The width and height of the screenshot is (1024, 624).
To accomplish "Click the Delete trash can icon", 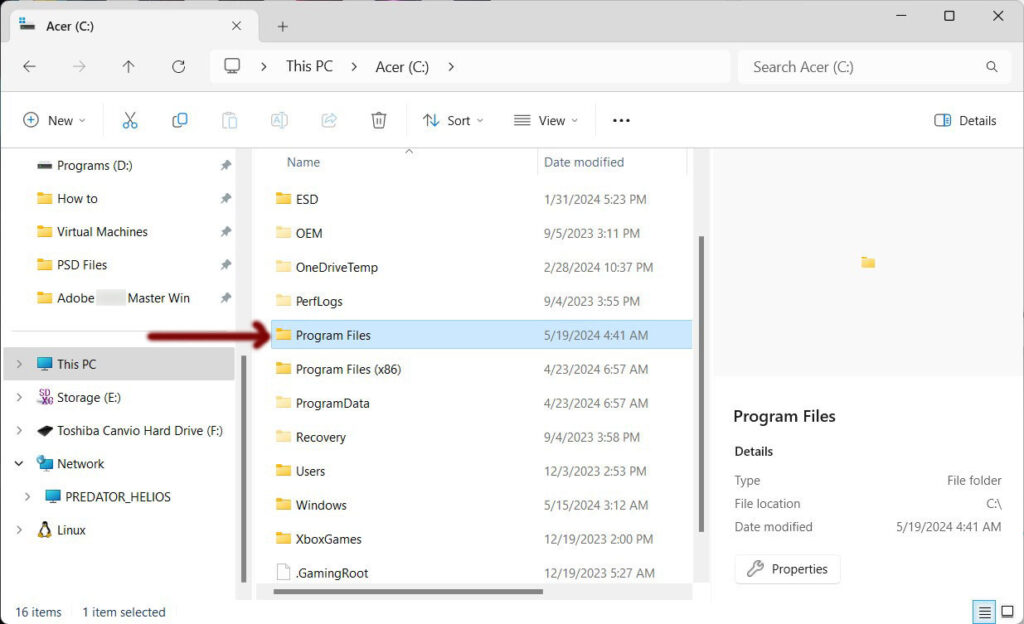I will coord(379,120).
